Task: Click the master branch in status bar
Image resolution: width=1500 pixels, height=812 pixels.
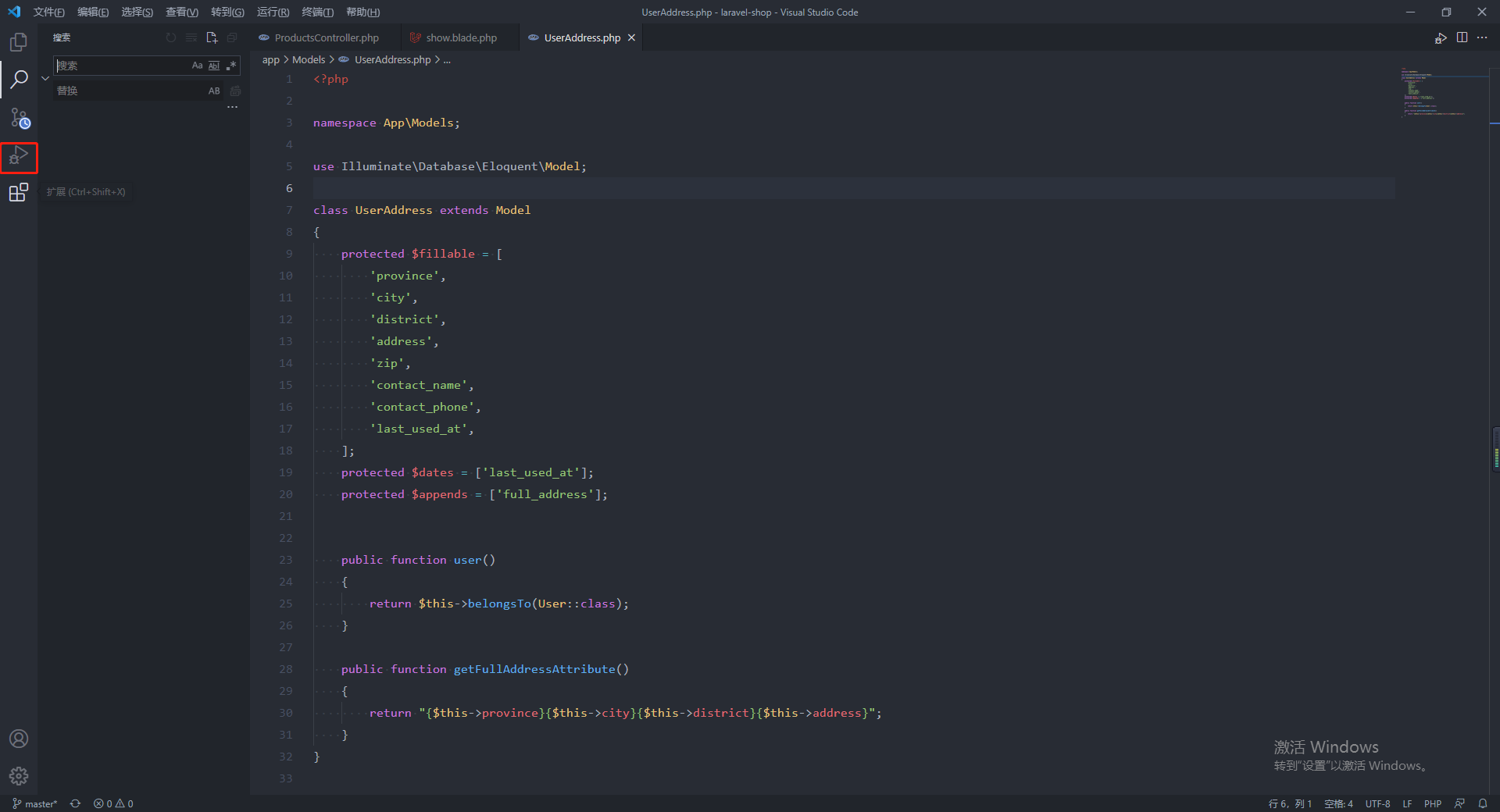Action: tap(35, 803)
